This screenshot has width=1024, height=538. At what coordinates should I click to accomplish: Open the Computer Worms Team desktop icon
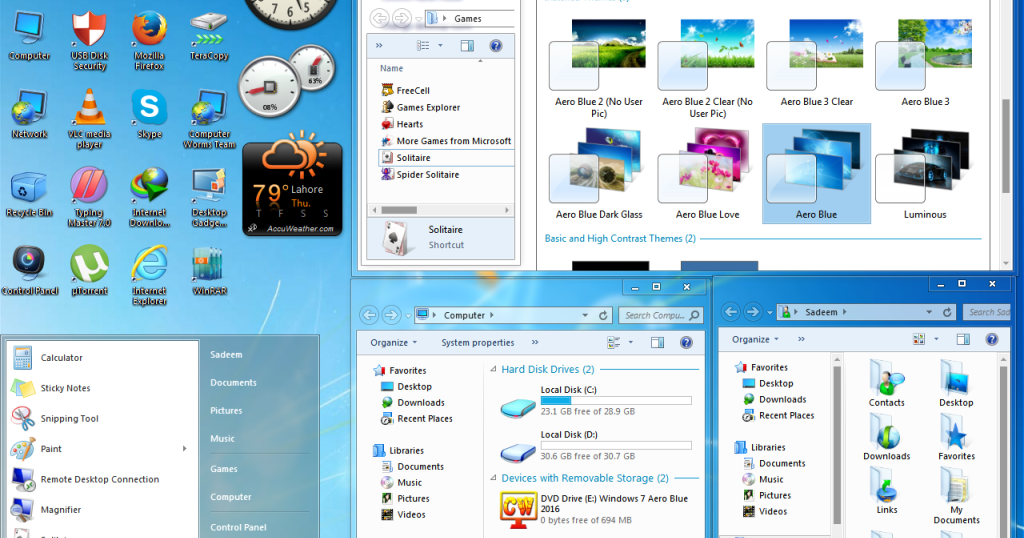pos(209,119)
